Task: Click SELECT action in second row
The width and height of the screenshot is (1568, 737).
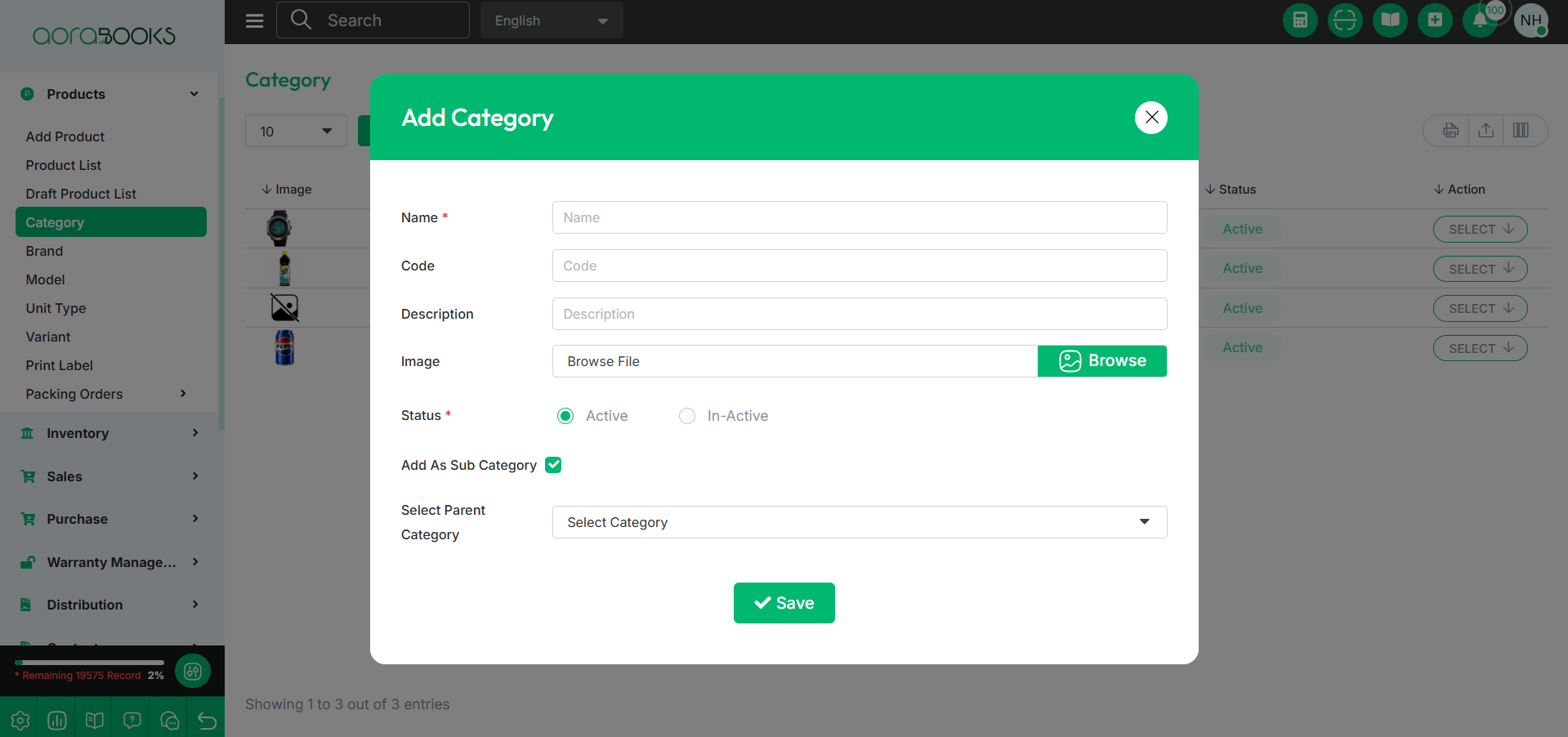Action: pyautogui.click(x=1481, y=269)
